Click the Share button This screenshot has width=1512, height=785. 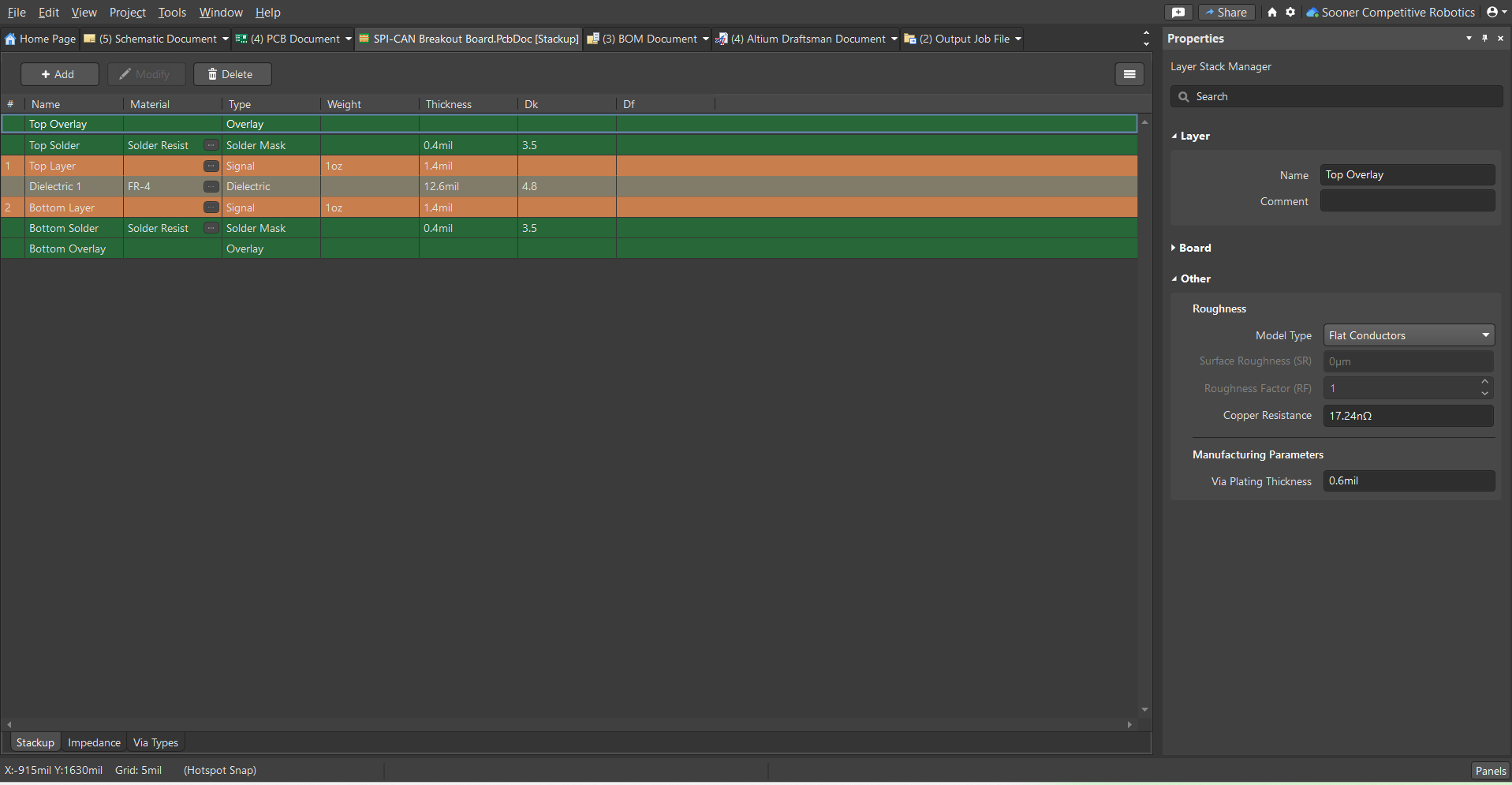pyautogui.click(x=1226, y=13)
